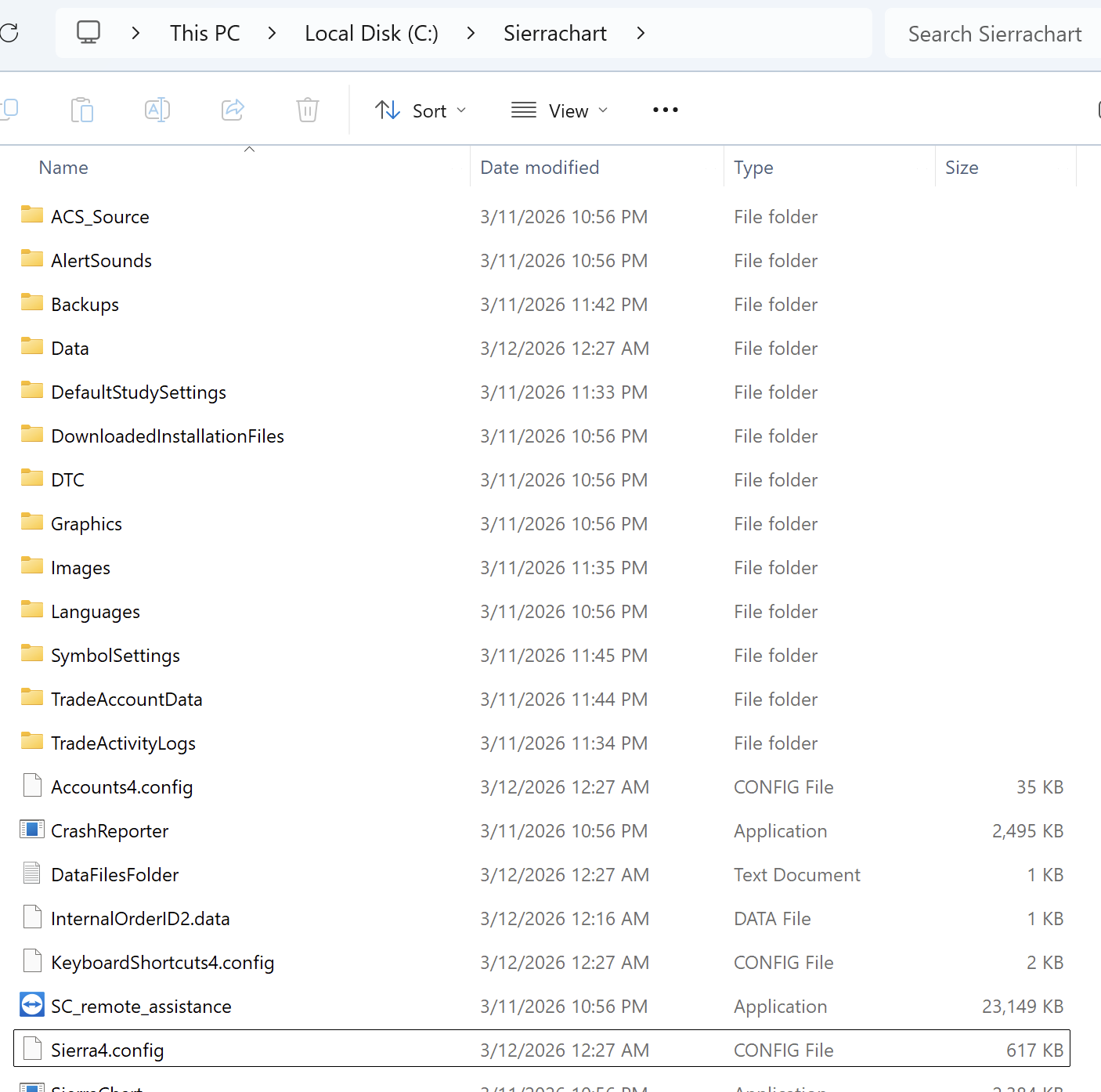Click the DataFilesFolder text document icon

[32, 873]
